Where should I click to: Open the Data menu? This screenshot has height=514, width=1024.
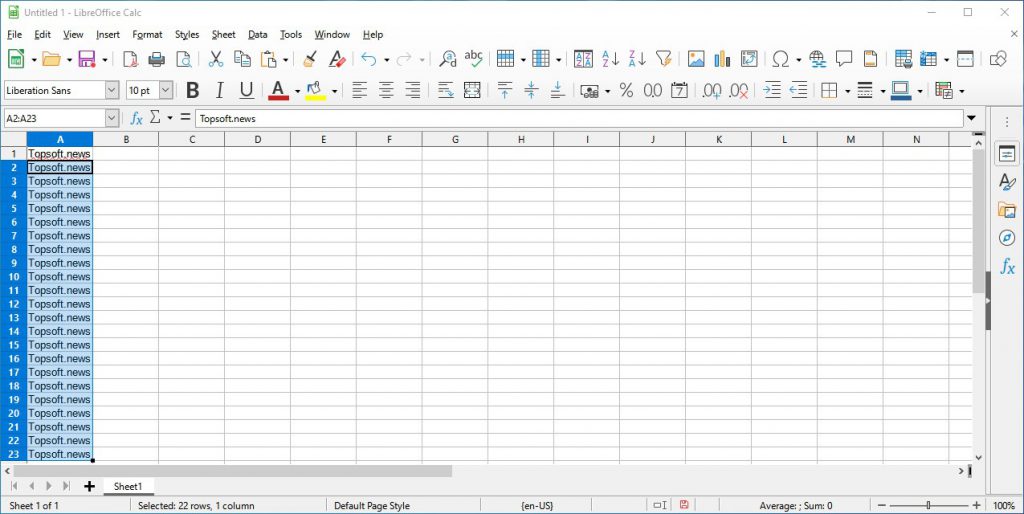point(257,35)
